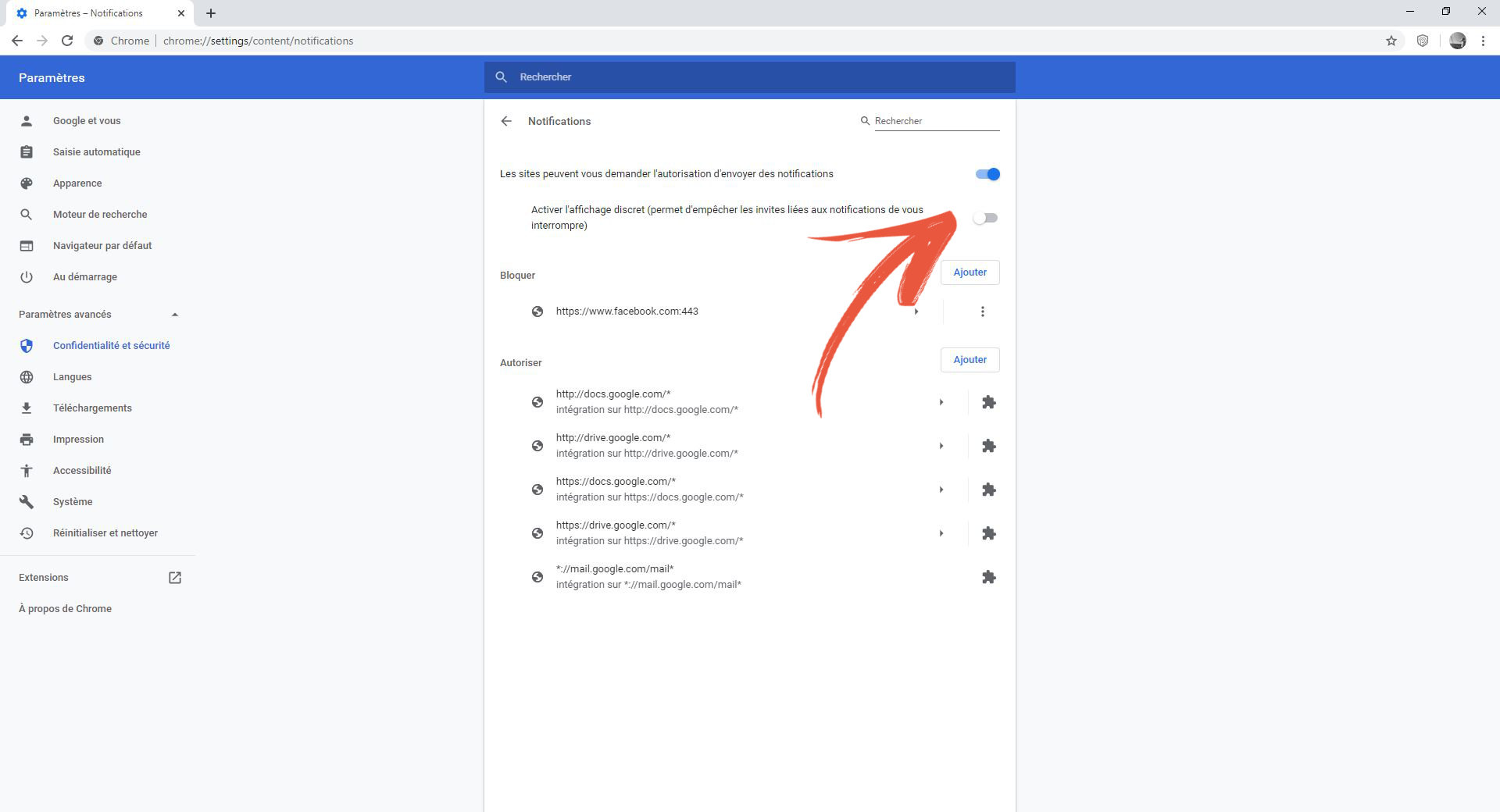Image resolution: width=1500 pixels, height=812 pixels.
Task: Click globe icon beside mail.google.com entry
Action: coord(537,577)
